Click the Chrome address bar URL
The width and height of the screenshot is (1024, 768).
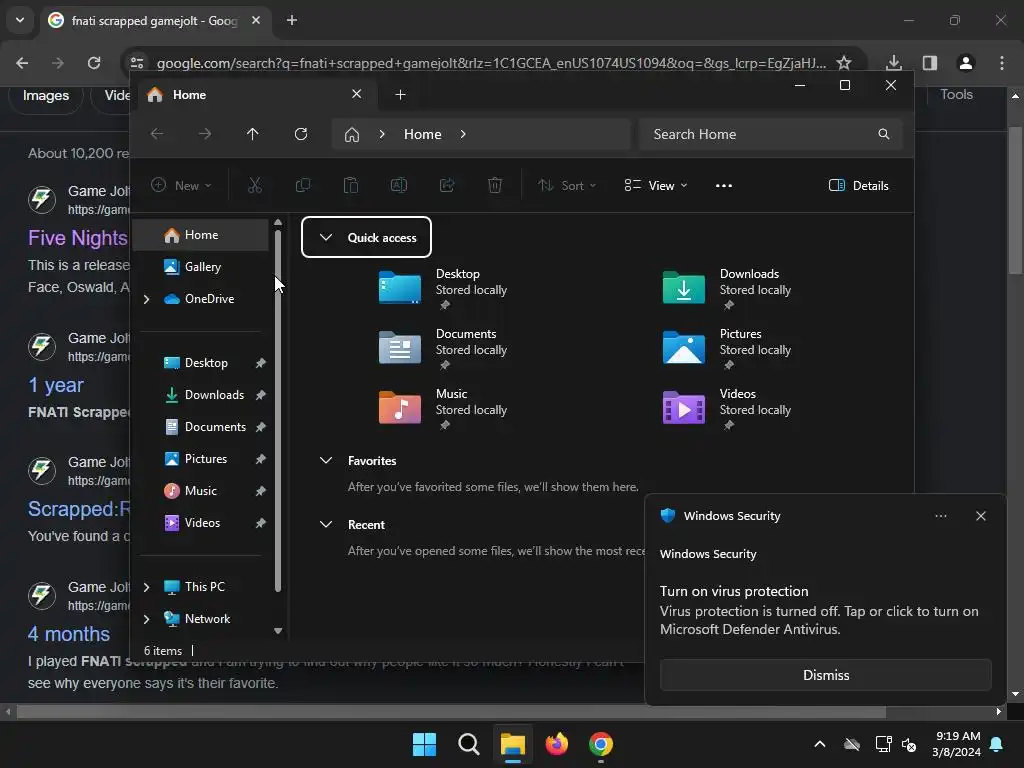[491, 63]
